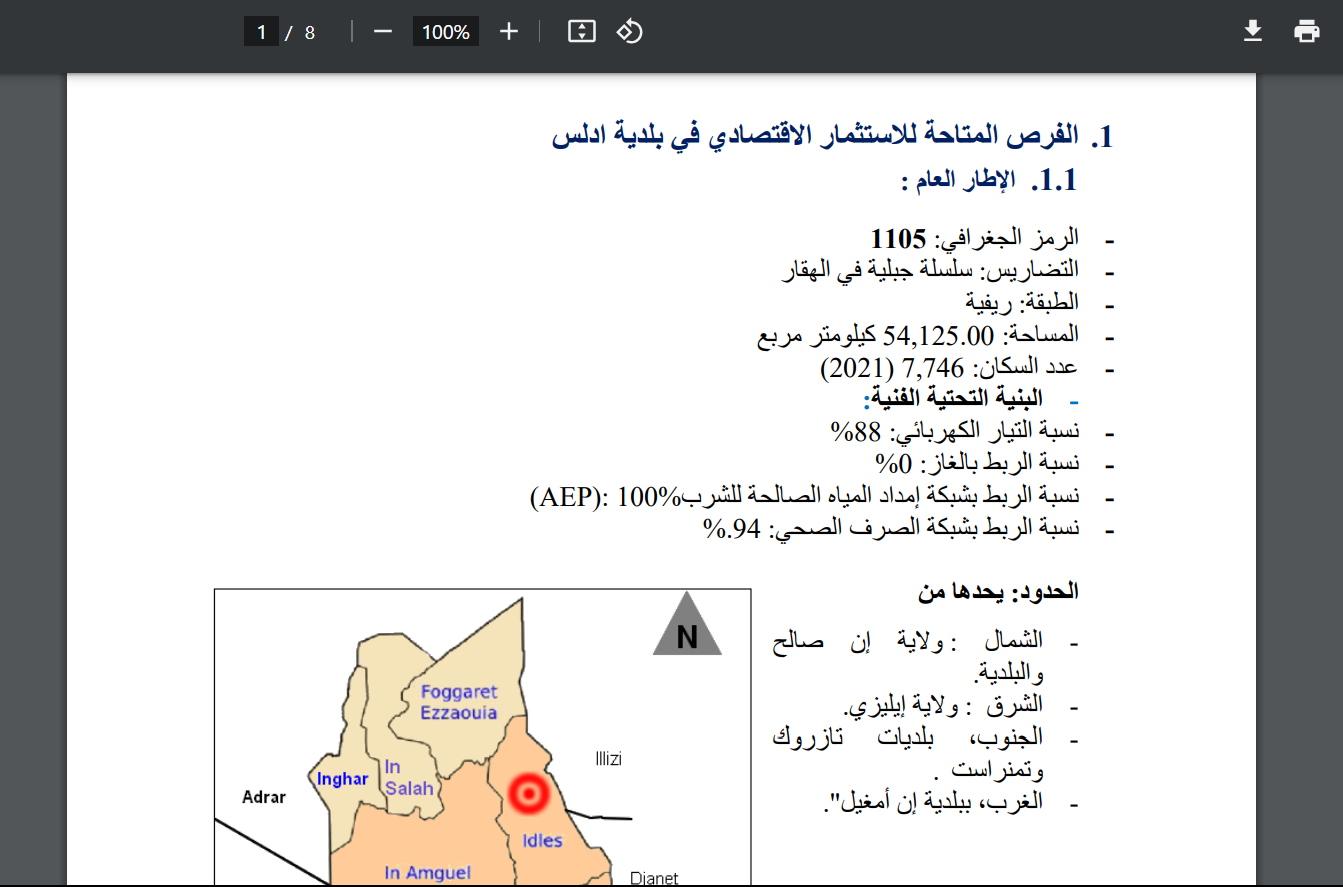Click the In Salah region label

coord(409,777)
